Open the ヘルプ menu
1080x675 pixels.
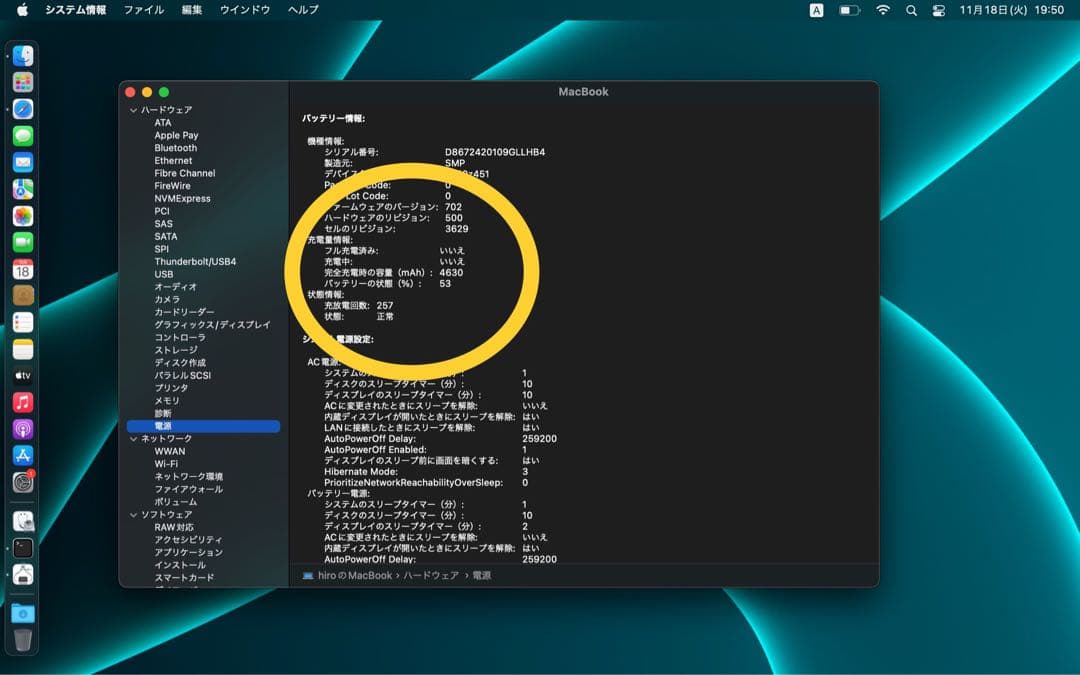(x=302, y=10)
